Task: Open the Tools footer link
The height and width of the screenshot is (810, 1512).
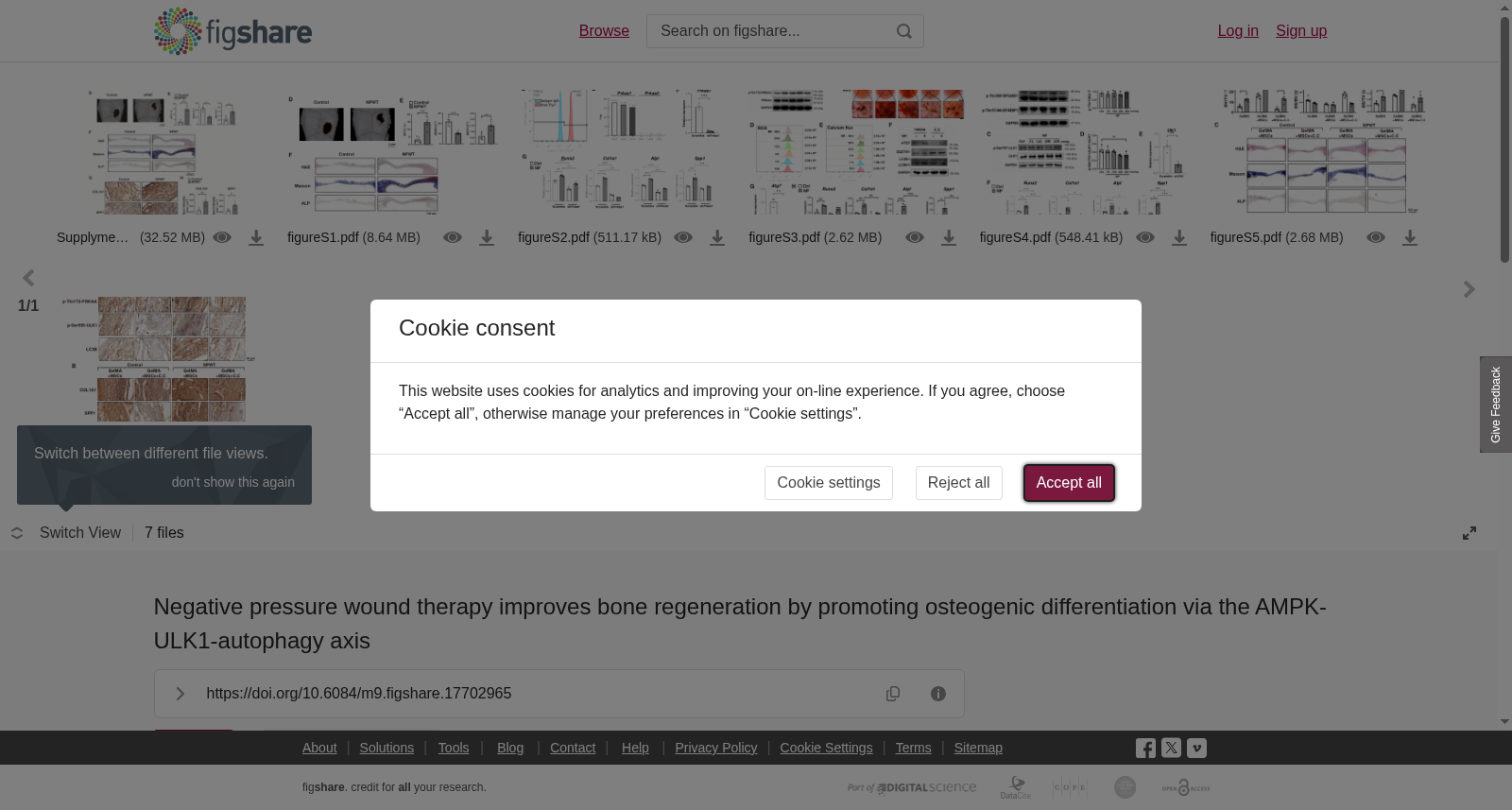Action: coord(454,748)
